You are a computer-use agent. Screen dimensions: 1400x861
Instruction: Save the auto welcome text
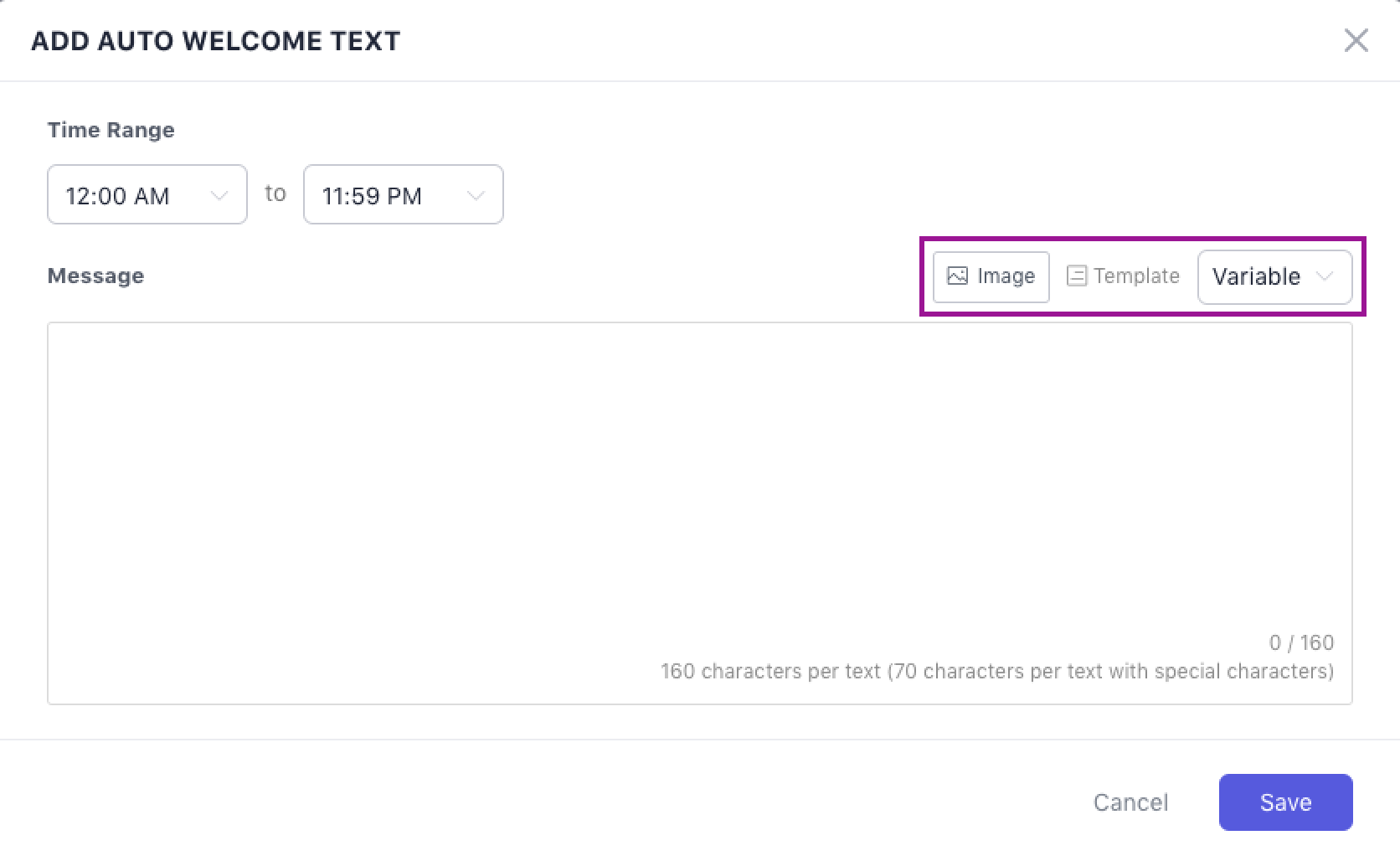pos(1285,802)
